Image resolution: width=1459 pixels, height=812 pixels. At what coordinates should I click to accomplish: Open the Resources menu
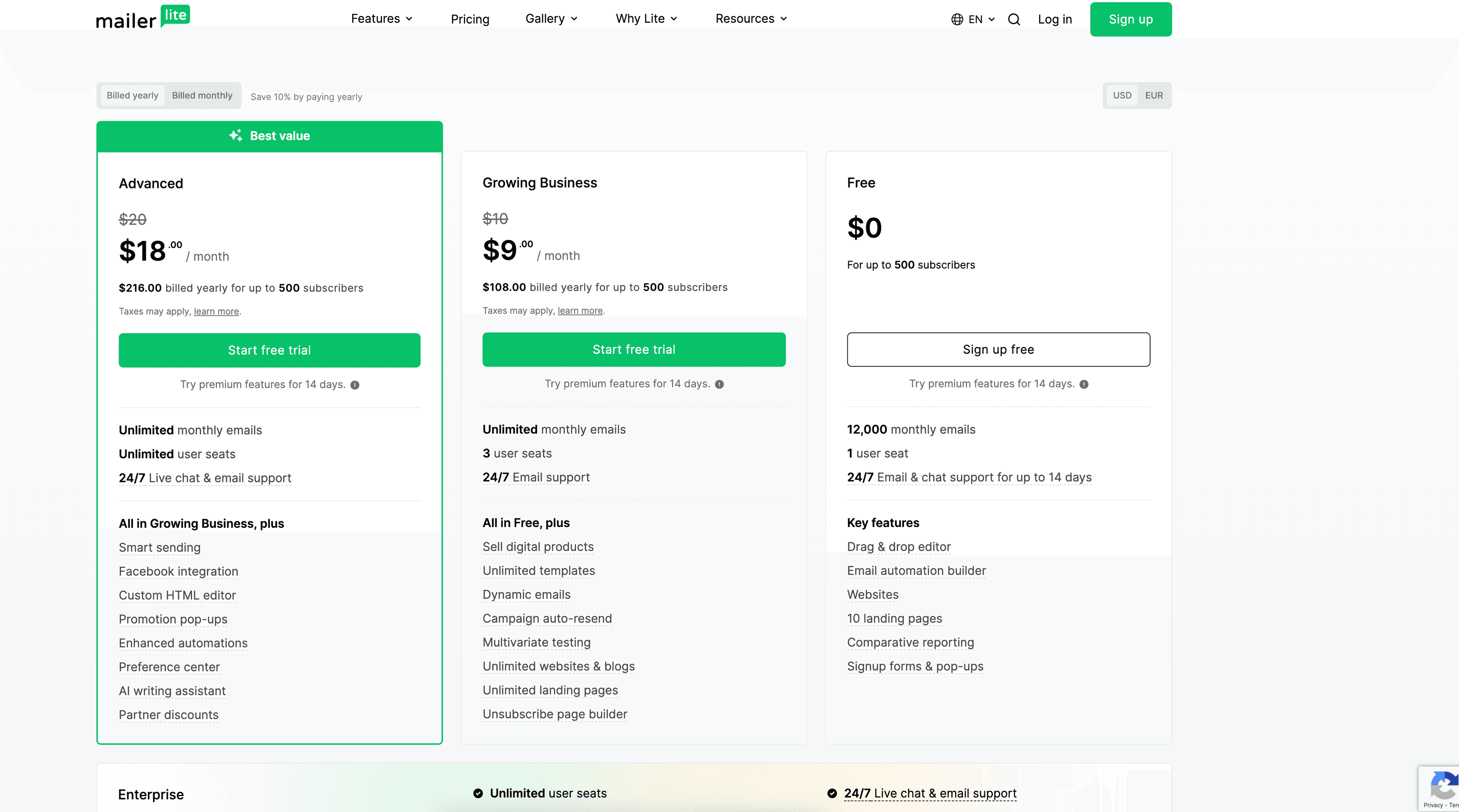[750, 19]
